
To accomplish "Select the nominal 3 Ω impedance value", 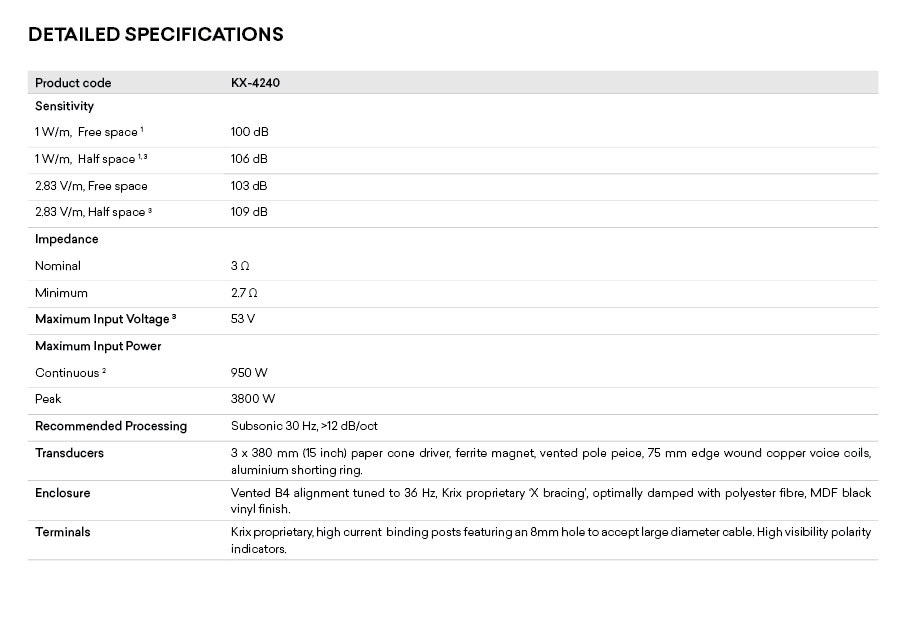I will point(240,266).
